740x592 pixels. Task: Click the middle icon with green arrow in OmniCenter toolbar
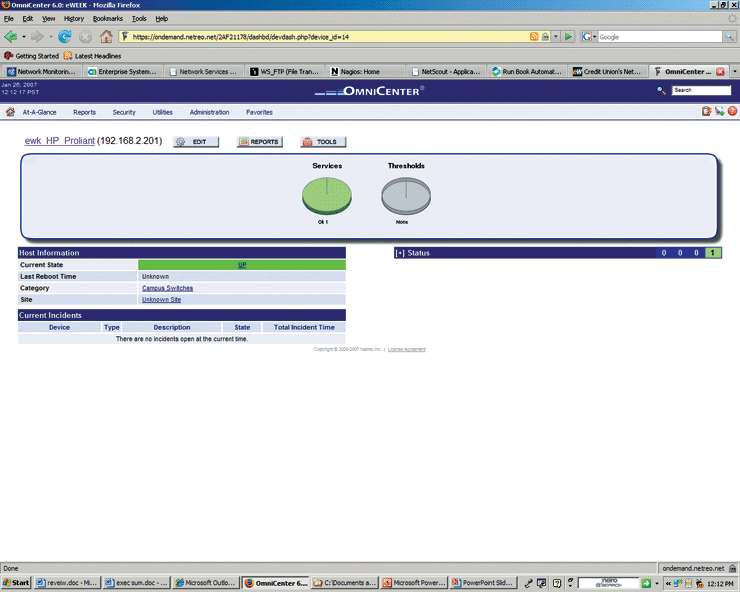tap(719, 111)
